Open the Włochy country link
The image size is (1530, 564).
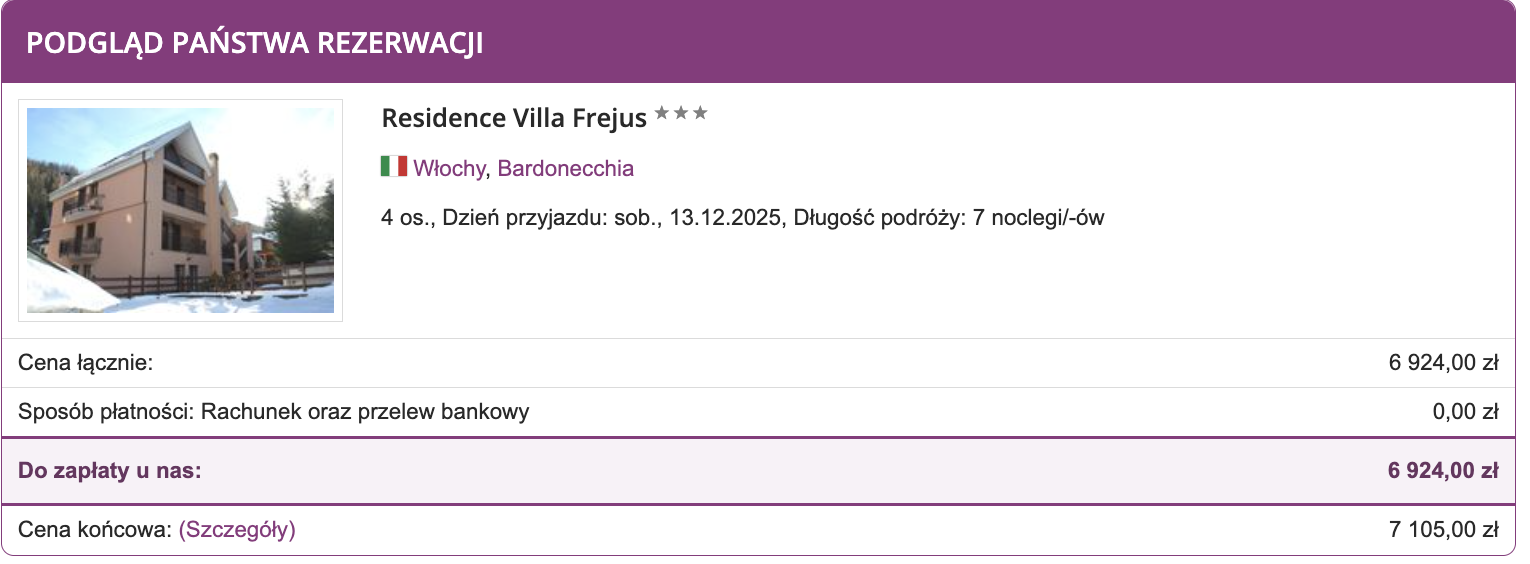(x=448, y=168)
